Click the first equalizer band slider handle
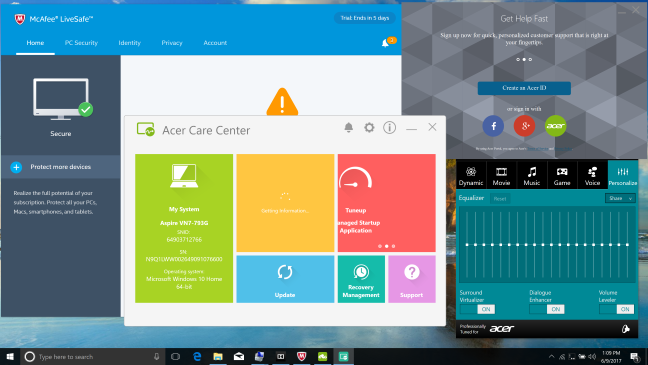This screenshot has height=365, width=648. tap(467, 245)
